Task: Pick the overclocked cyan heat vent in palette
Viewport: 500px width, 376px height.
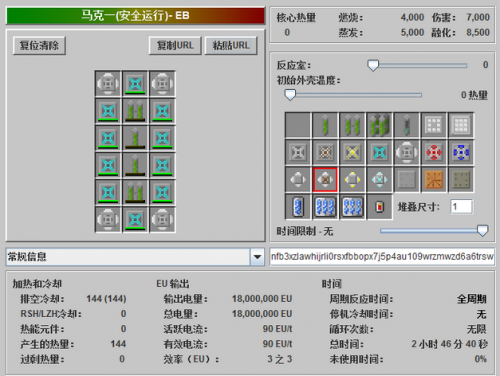Action: coord(380,153)
